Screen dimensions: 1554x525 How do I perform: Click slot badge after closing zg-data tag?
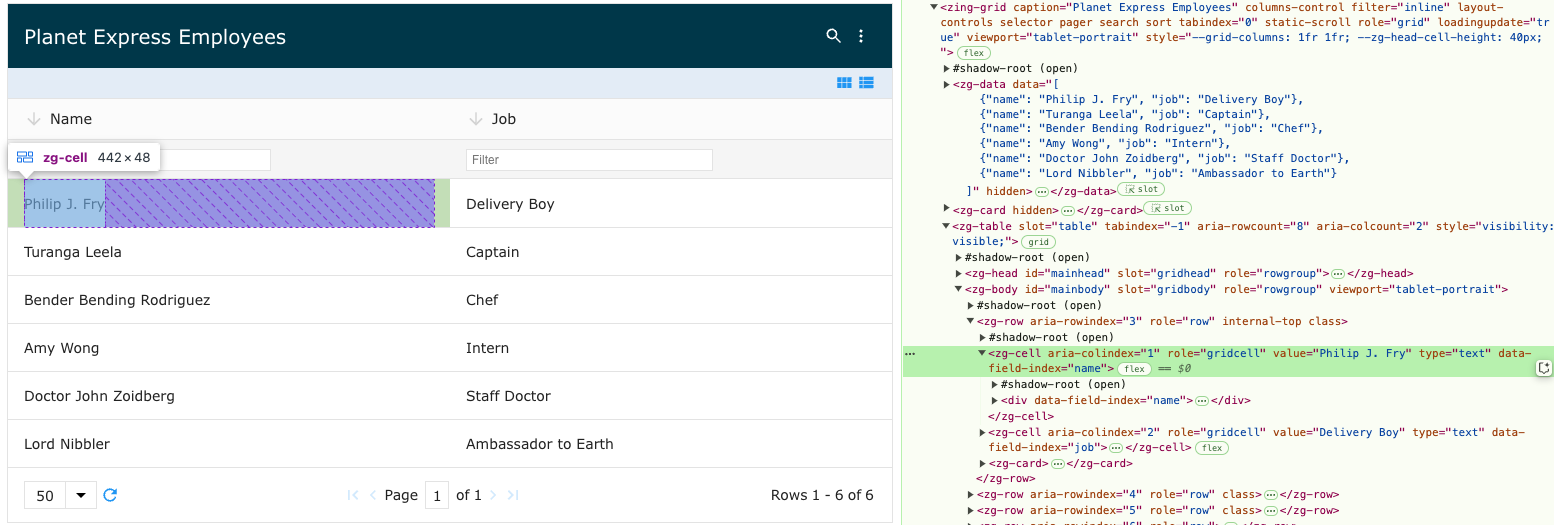(1141, 190)
